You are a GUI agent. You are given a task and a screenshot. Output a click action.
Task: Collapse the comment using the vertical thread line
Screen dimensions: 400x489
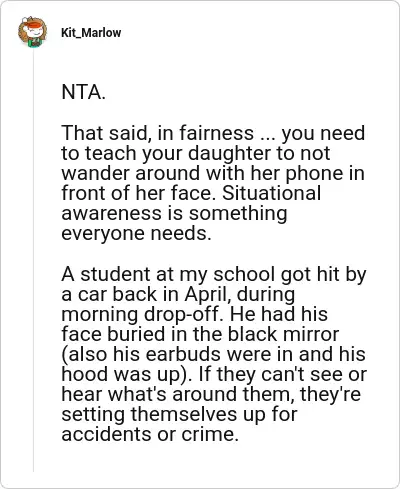33,260
